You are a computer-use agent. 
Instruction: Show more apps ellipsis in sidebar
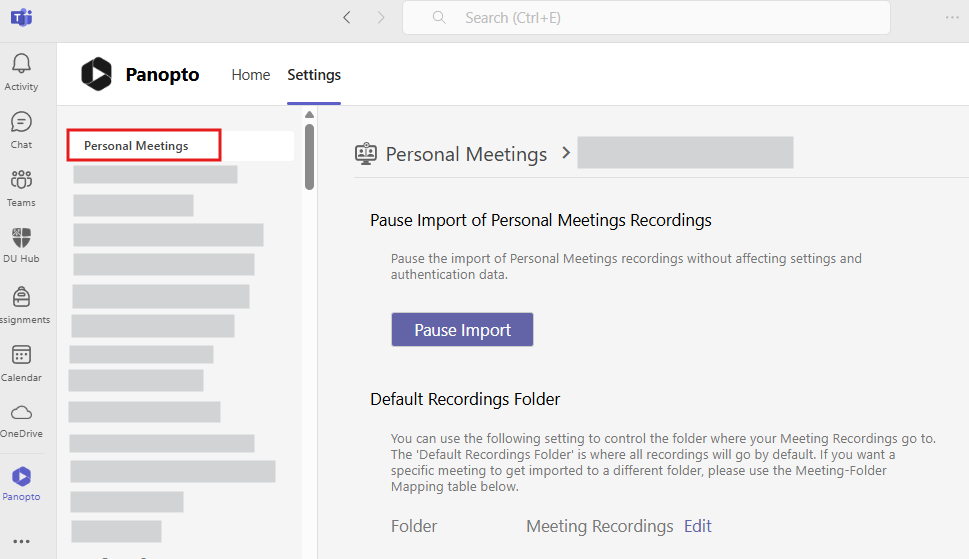(21, 542)
